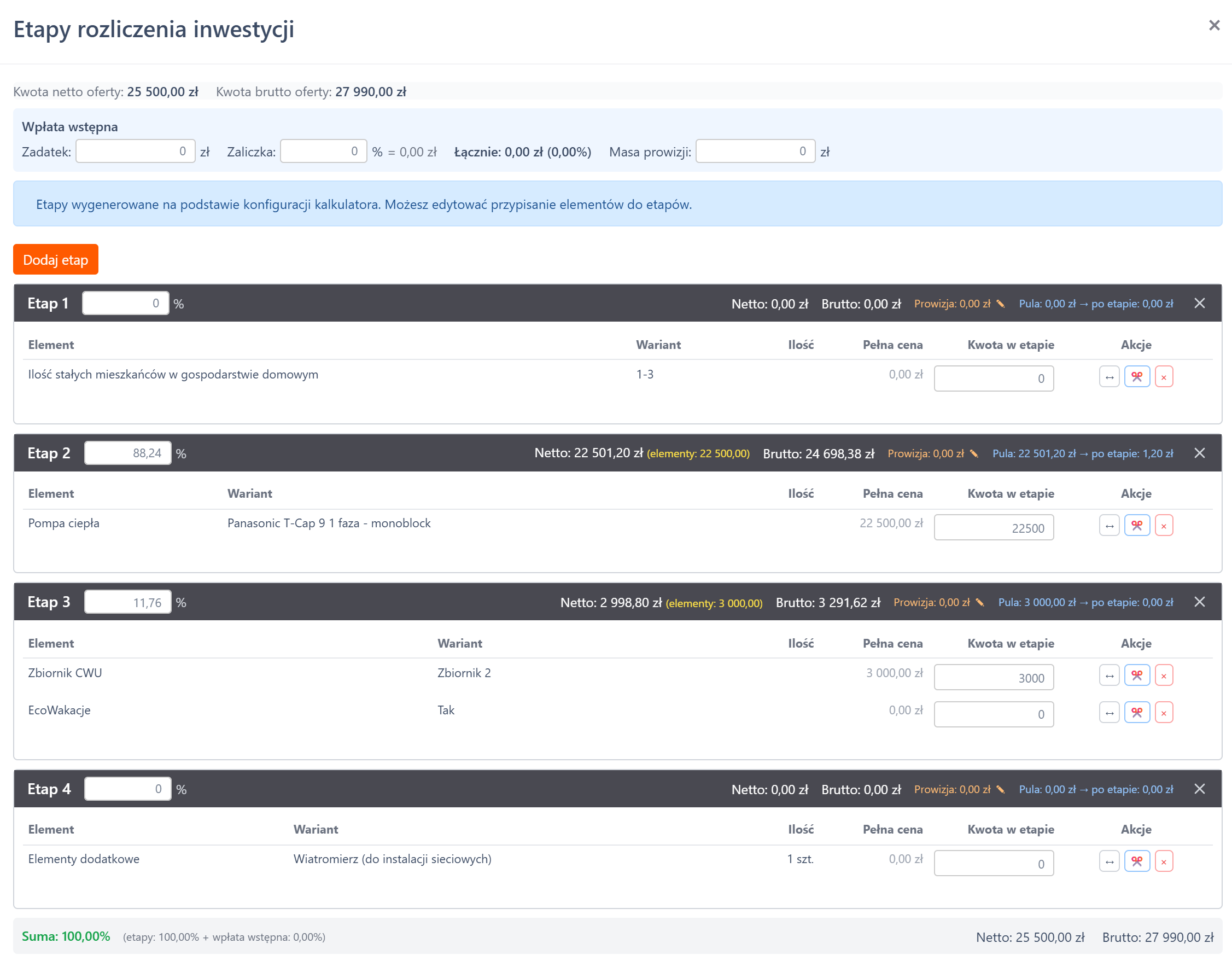1232x955 pixels.
Task: Edit Prowizja pencil icon in Etap 1
Action: pos(1000,304)
